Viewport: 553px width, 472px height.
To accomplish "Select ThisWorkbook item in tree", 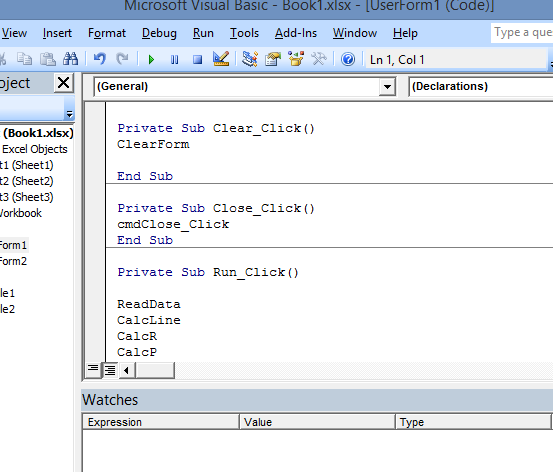I will [x=21, y=213].
